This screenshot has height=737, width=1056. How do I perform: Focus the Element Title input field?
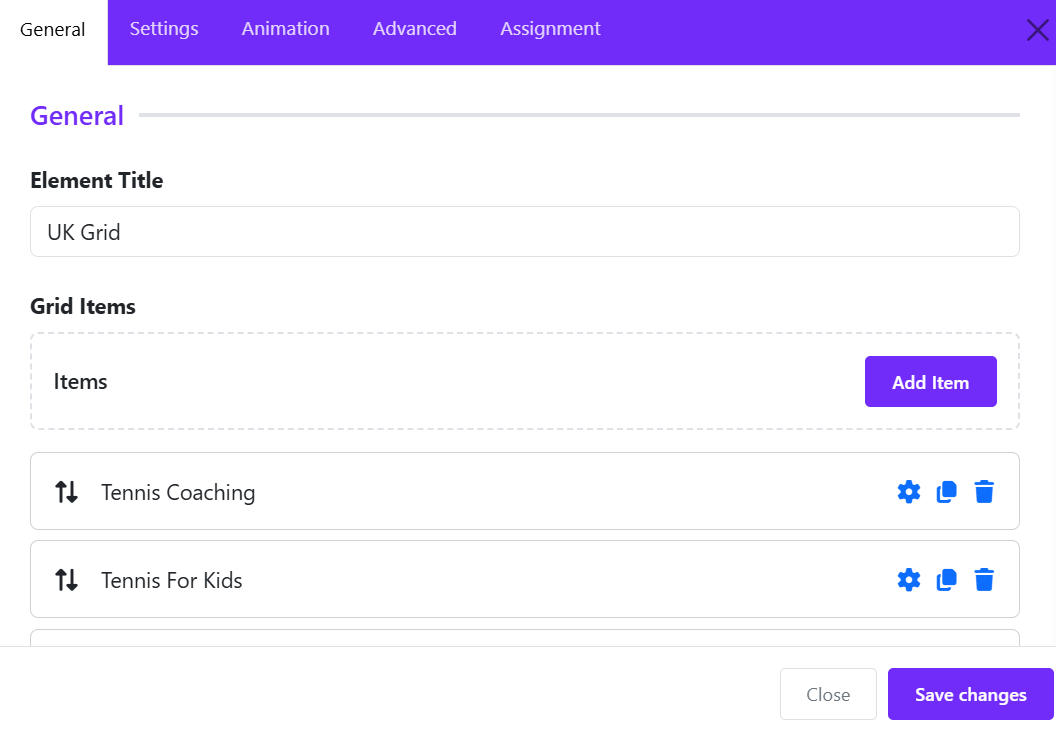pyautogui.click(x=525, y=232)
